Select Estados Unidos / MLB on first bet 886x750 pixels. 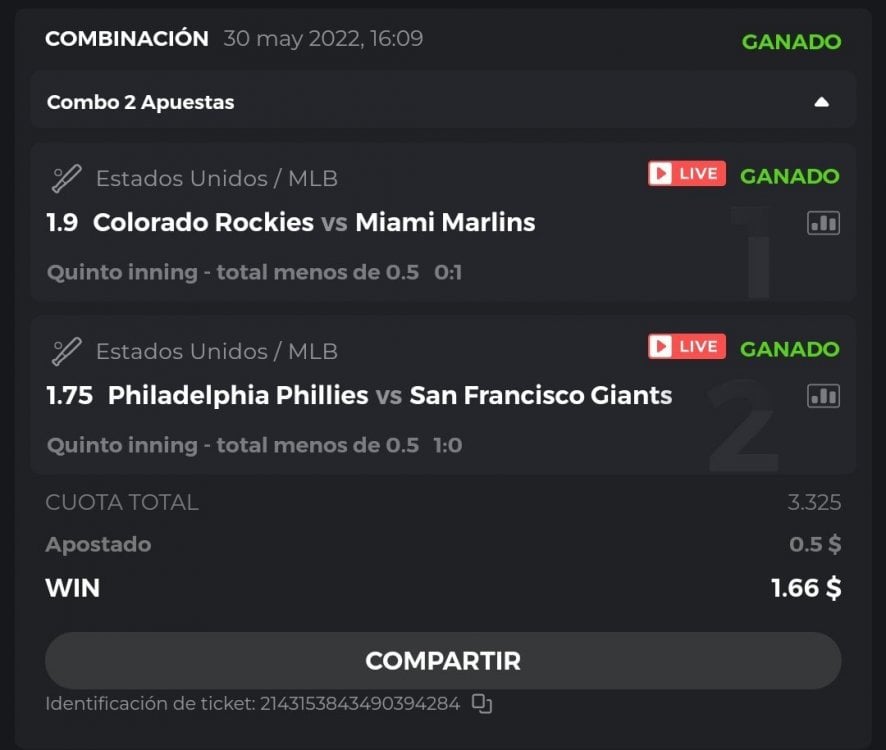tap(216, 179)
